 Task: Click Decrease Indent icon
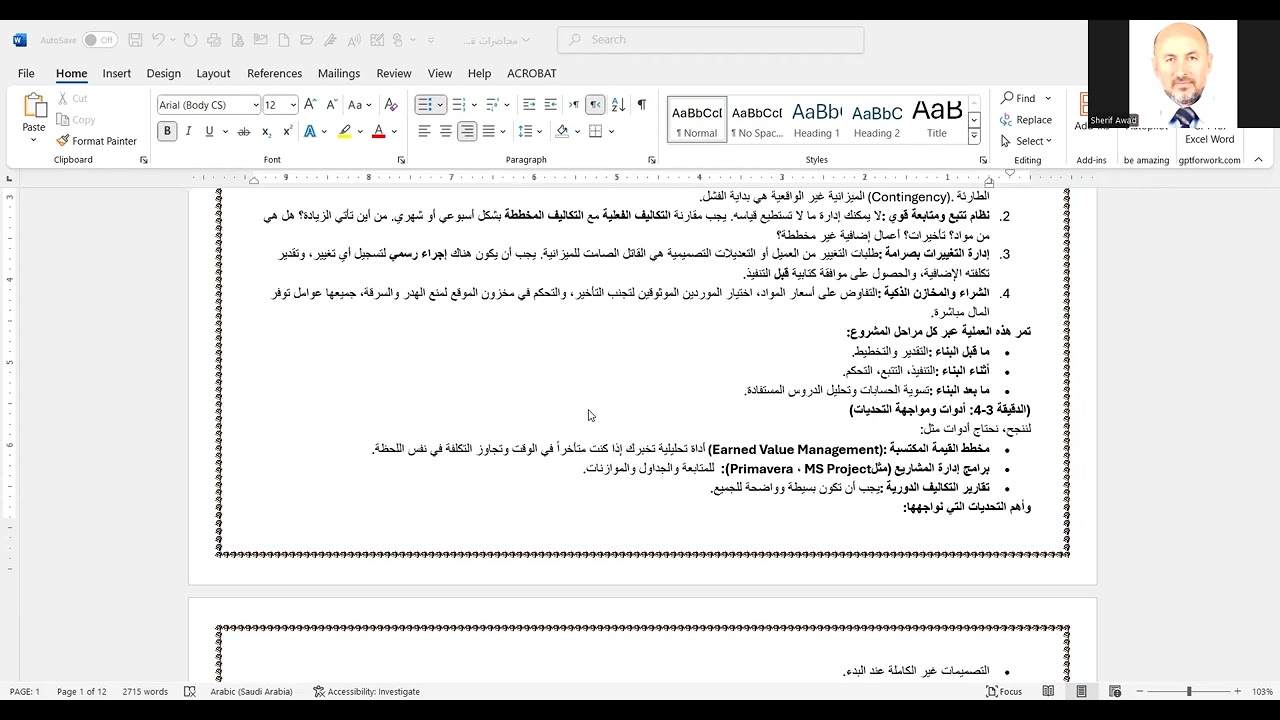[x=529, y=105]
